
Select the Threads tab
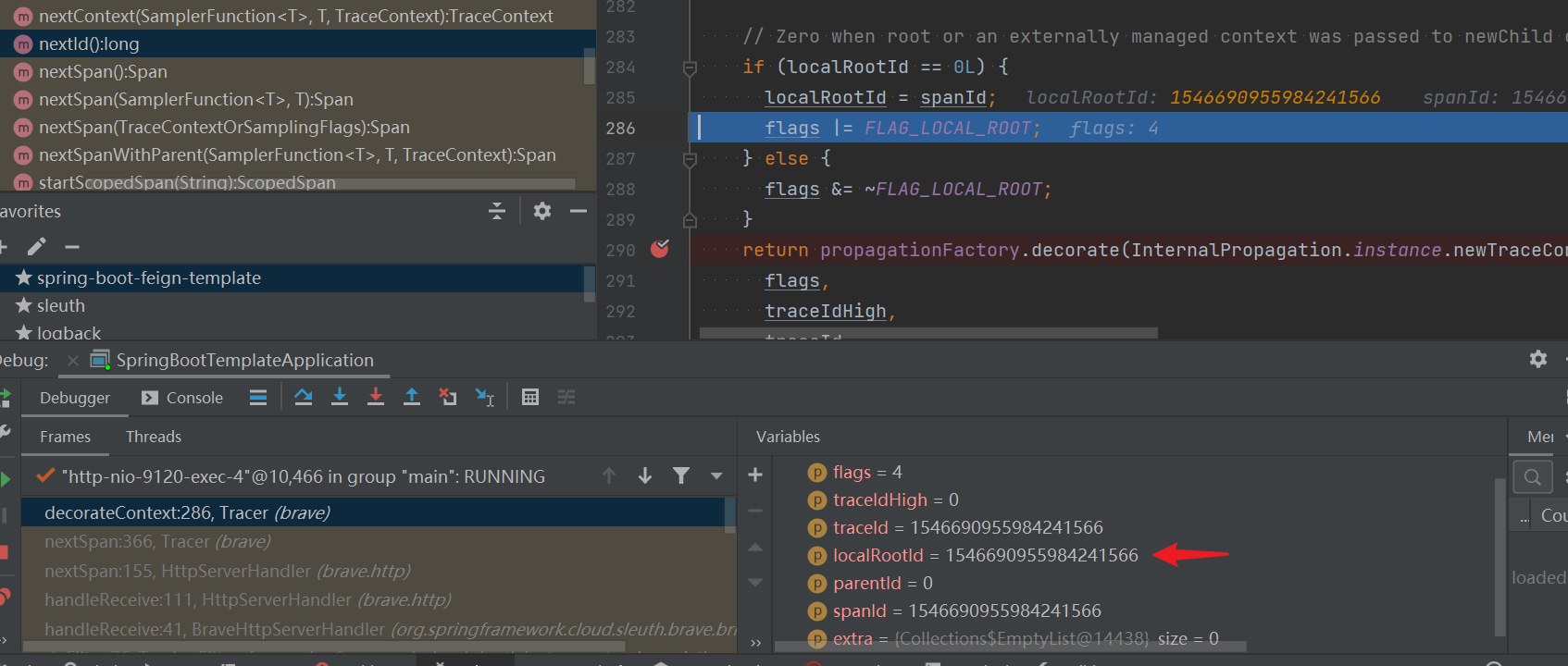point(154,437)
